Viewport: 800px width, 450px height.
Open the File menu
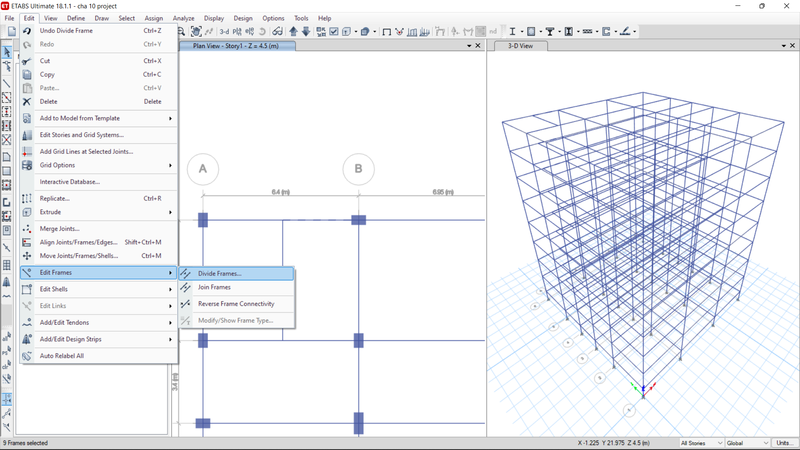[x=10, y=18]
